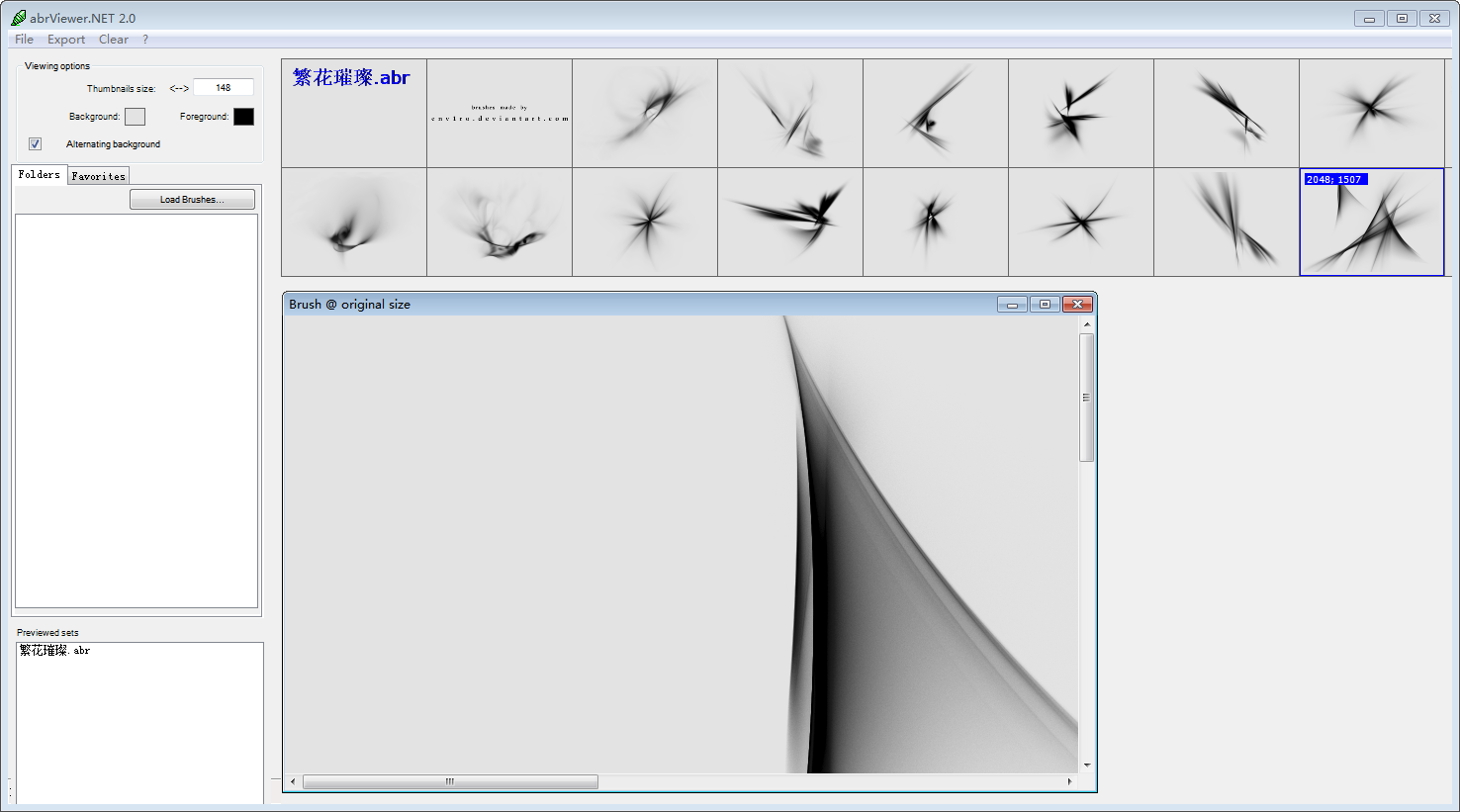The width and height of the screenshot is (1460, 812).
Task: Click the brush preview's scroll right arrow
Action: click(1069, 781)
